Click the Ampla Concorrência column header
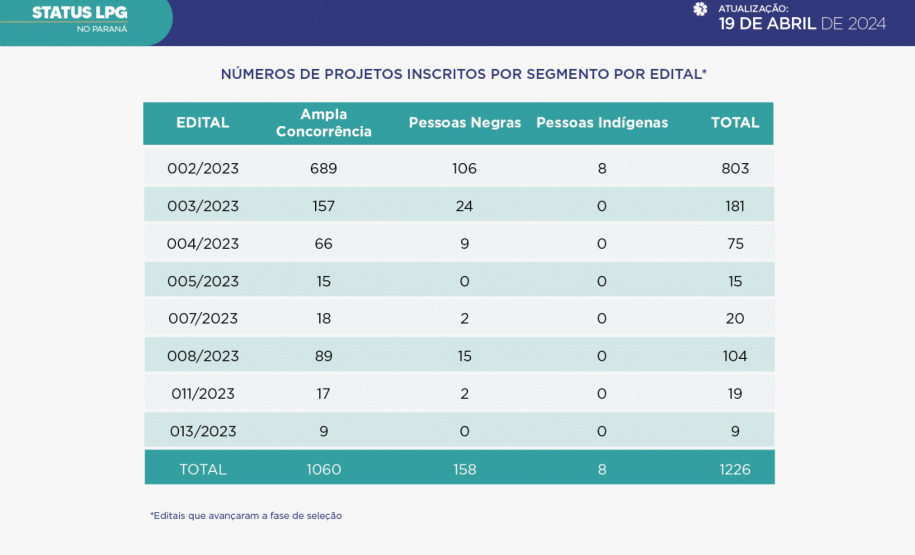Viewport: 915px width, 555px height. [323, 123]
